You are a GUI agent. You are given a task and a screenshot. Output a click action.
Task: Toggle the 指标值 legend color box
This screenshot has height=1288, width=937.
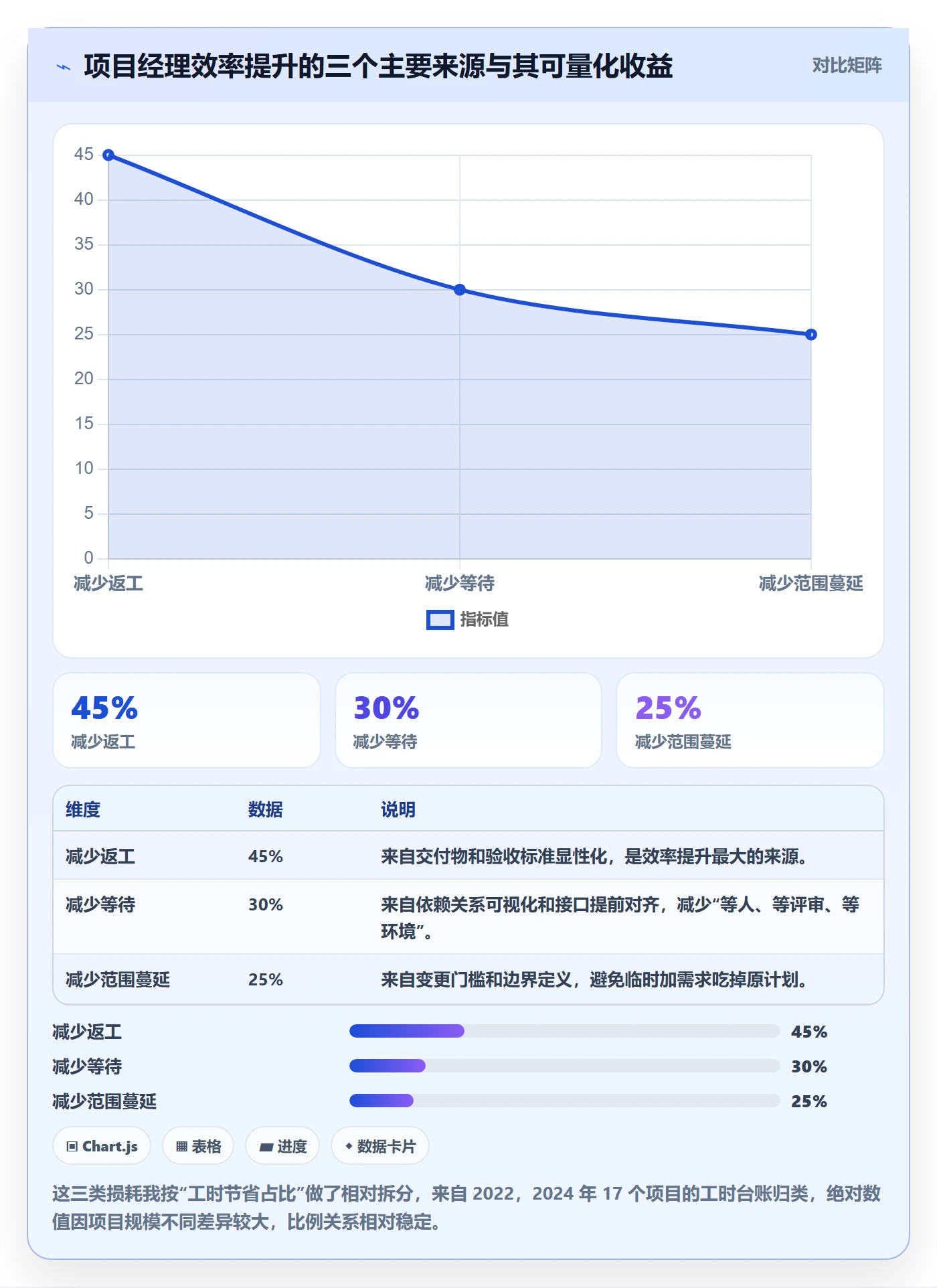coord(440,620)
